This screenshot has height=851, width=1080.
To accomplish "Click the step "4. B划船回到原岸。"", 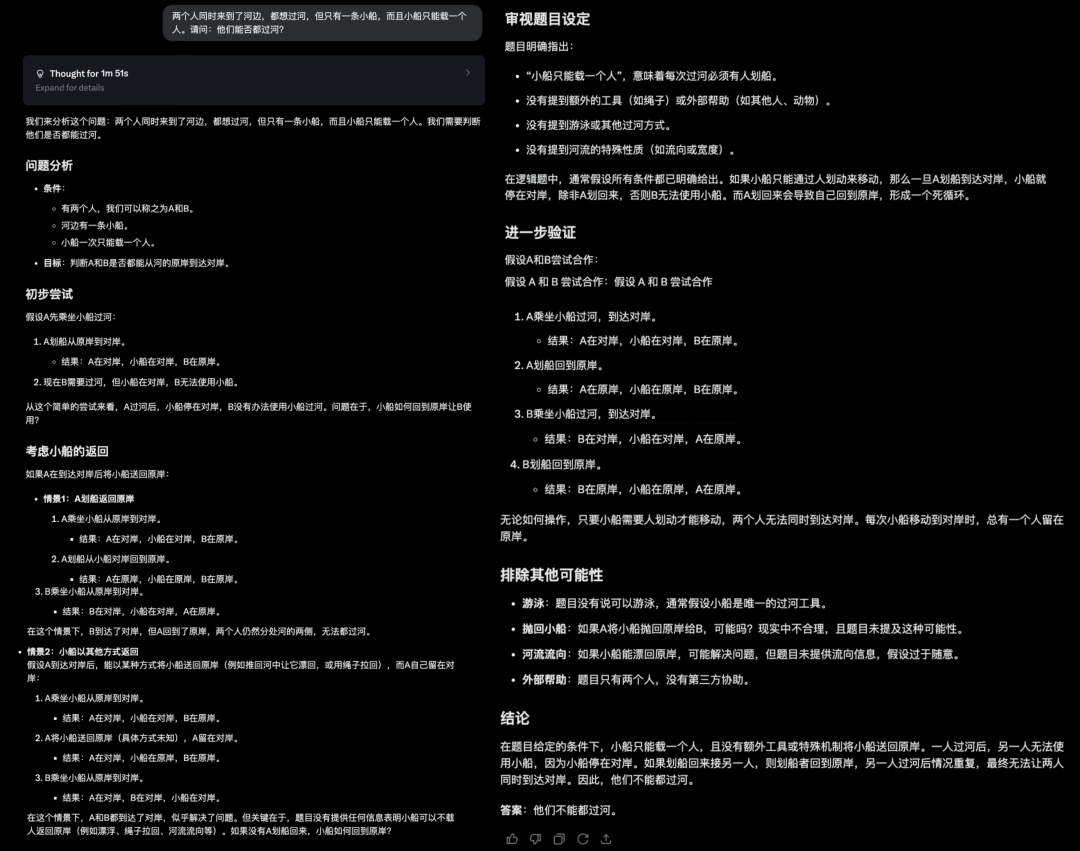I will tap(557, 465).
